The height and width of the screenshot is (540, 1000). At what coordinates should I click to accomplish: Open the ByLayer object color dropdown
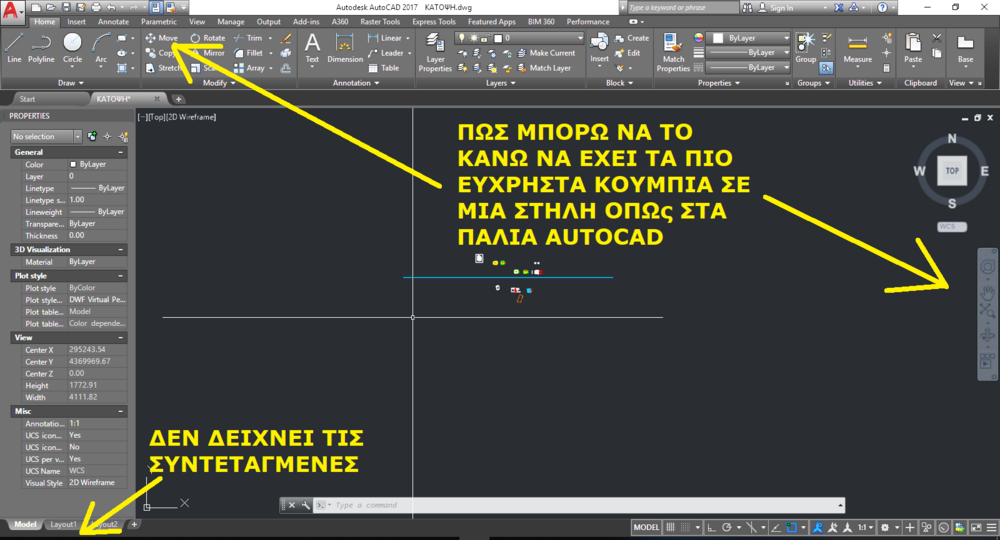[x=752, y=38]
